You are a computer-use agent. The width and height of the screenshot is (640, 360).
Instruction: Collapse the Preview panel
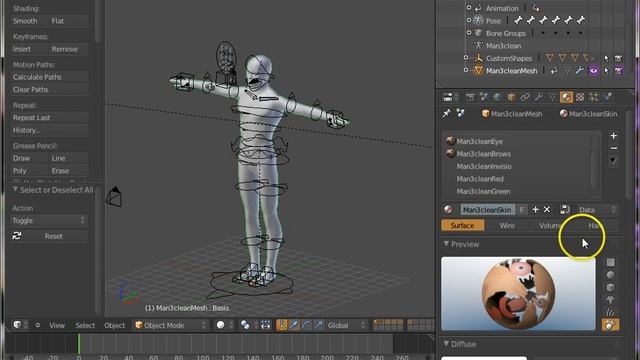click(446, 244)
